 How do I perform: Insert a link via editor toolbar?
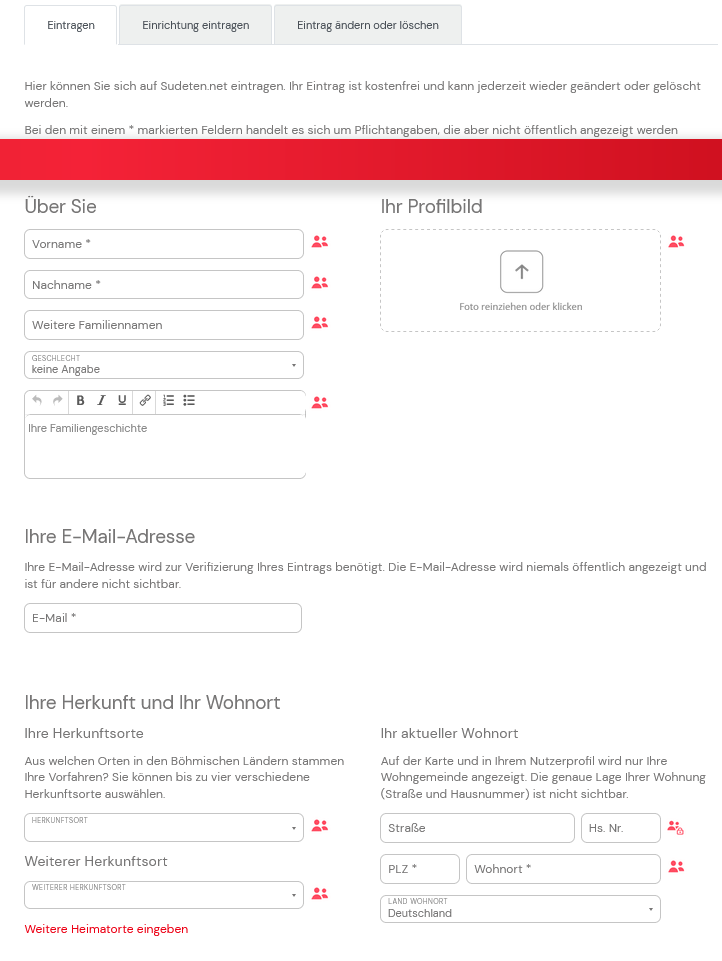tap(145, 400)
